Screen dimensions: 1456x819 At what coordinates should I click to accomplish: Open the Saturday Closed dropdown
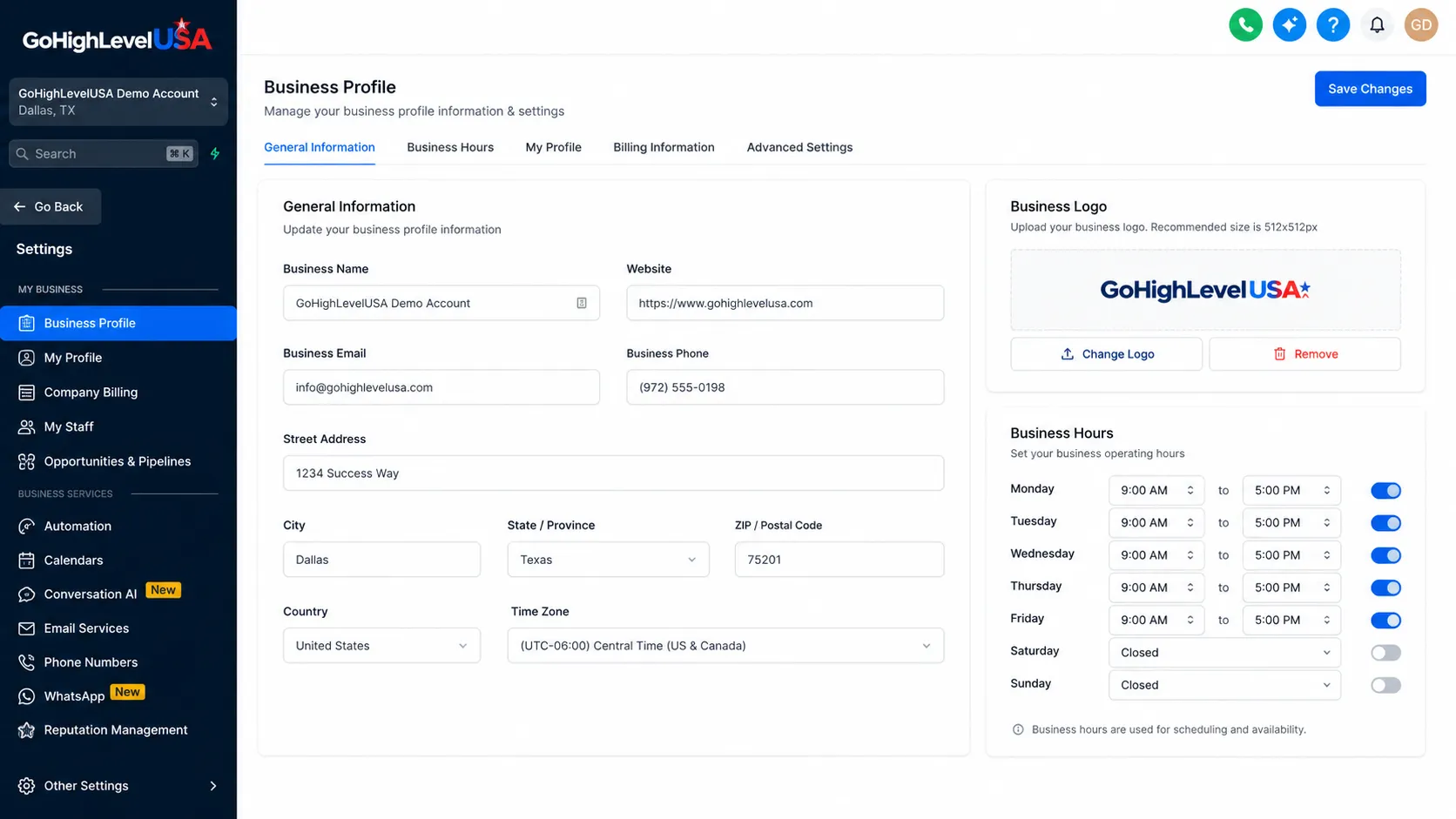pos(1224,653)
